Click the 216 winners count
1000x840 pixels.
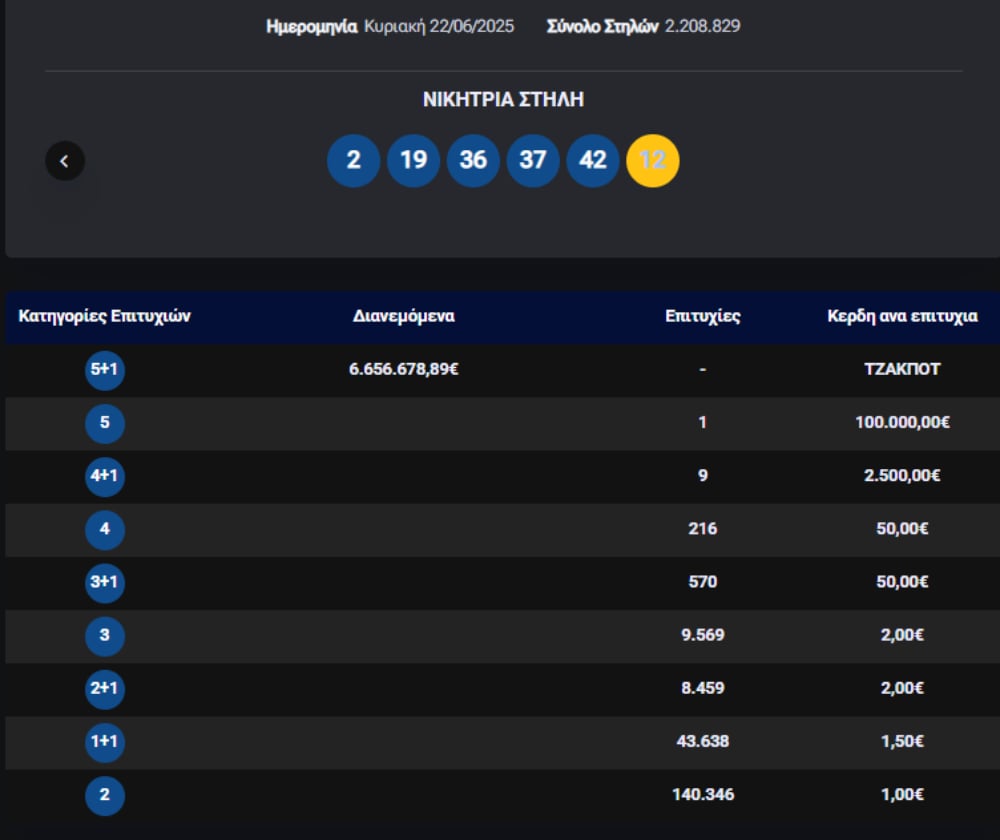pyautogui.click(x=703, y=529)
